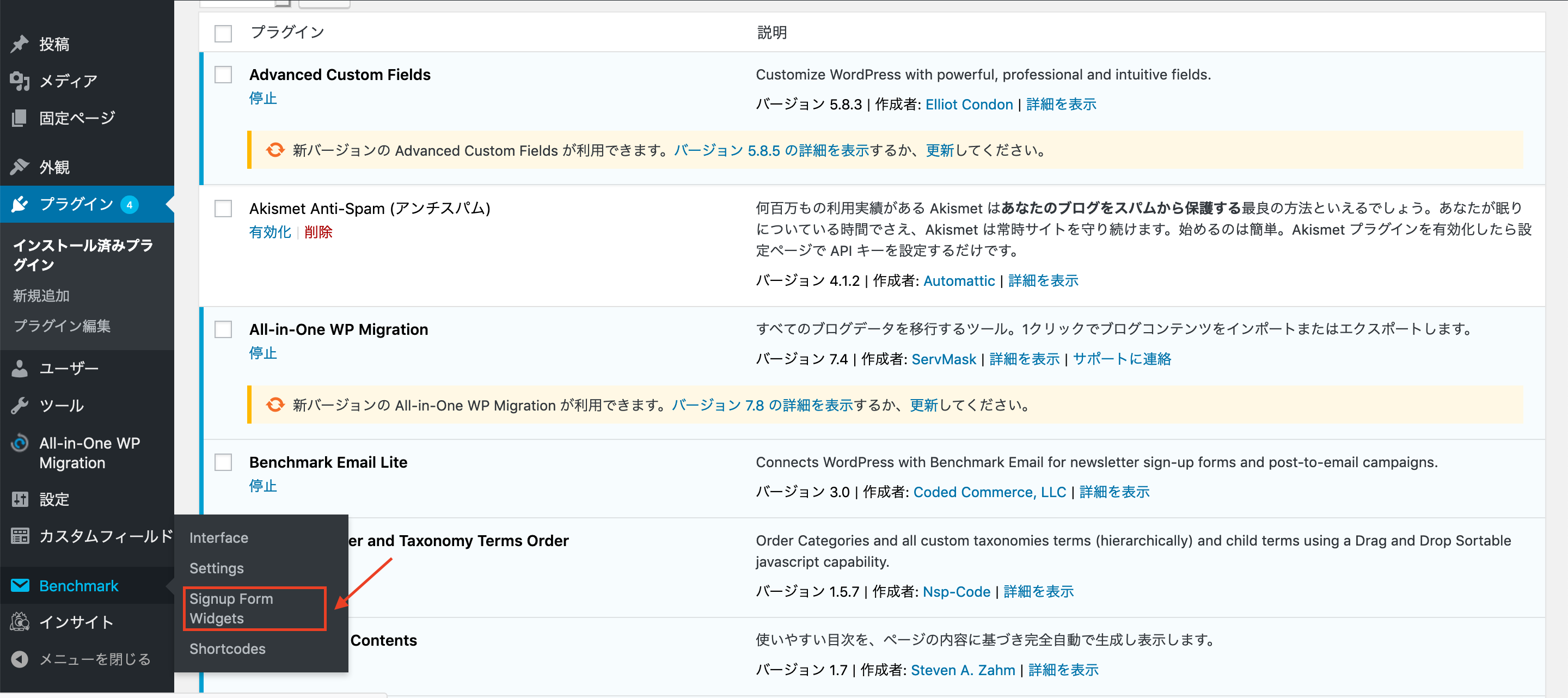The image size is (1568, 698).
Task: Click the Posts pushpin icon in sidebar
Action: pos(20,44)
